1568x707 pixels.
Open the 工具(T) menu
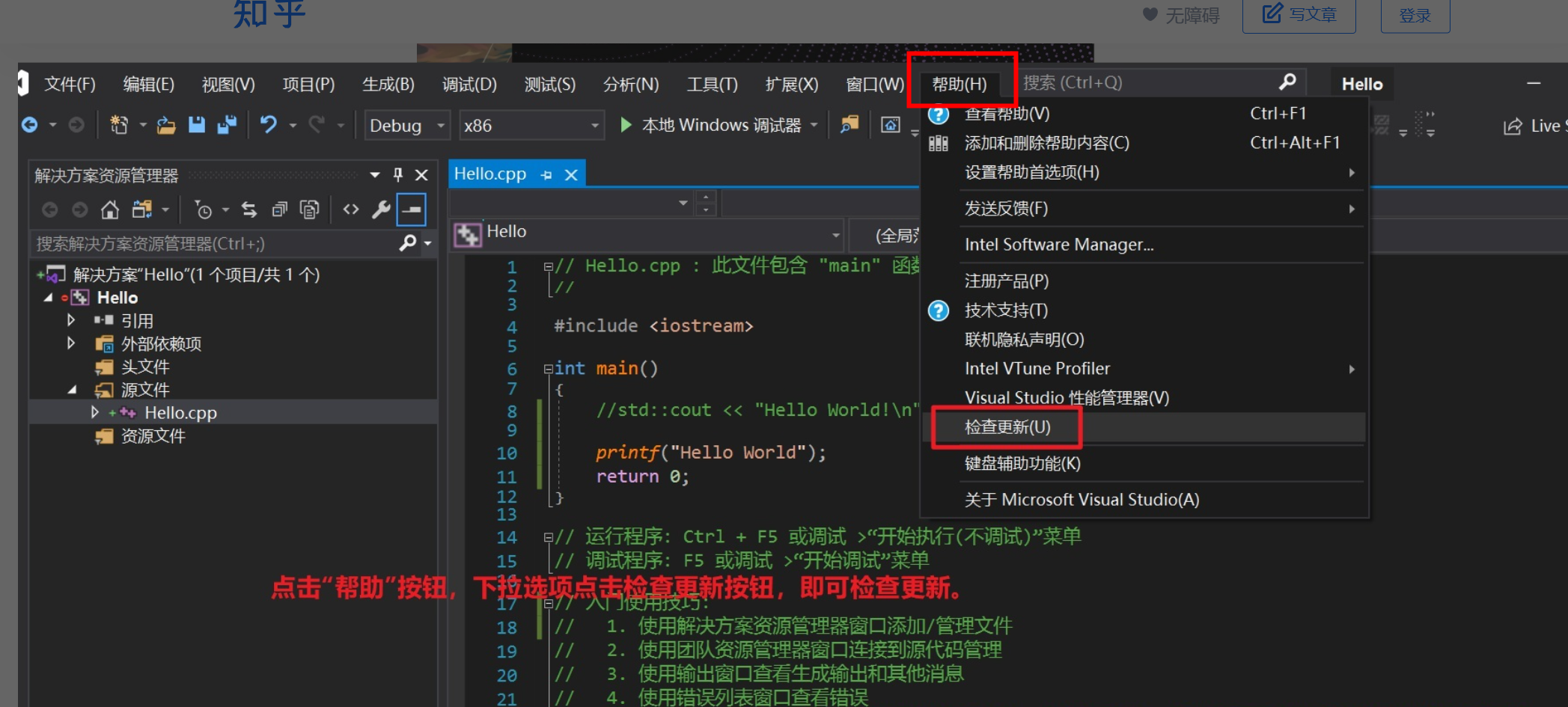[x=713, y=85]
